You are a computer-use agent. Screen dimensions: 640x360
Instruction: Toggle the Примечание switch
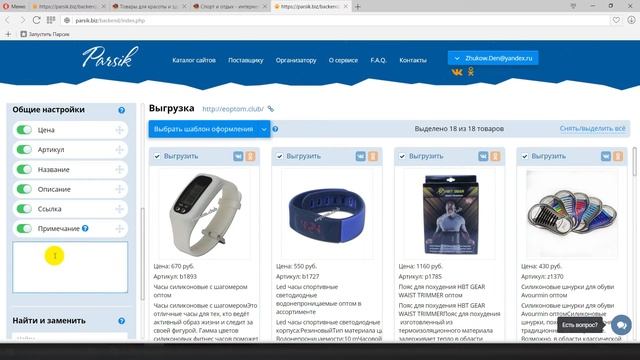(x=24, y=229)
